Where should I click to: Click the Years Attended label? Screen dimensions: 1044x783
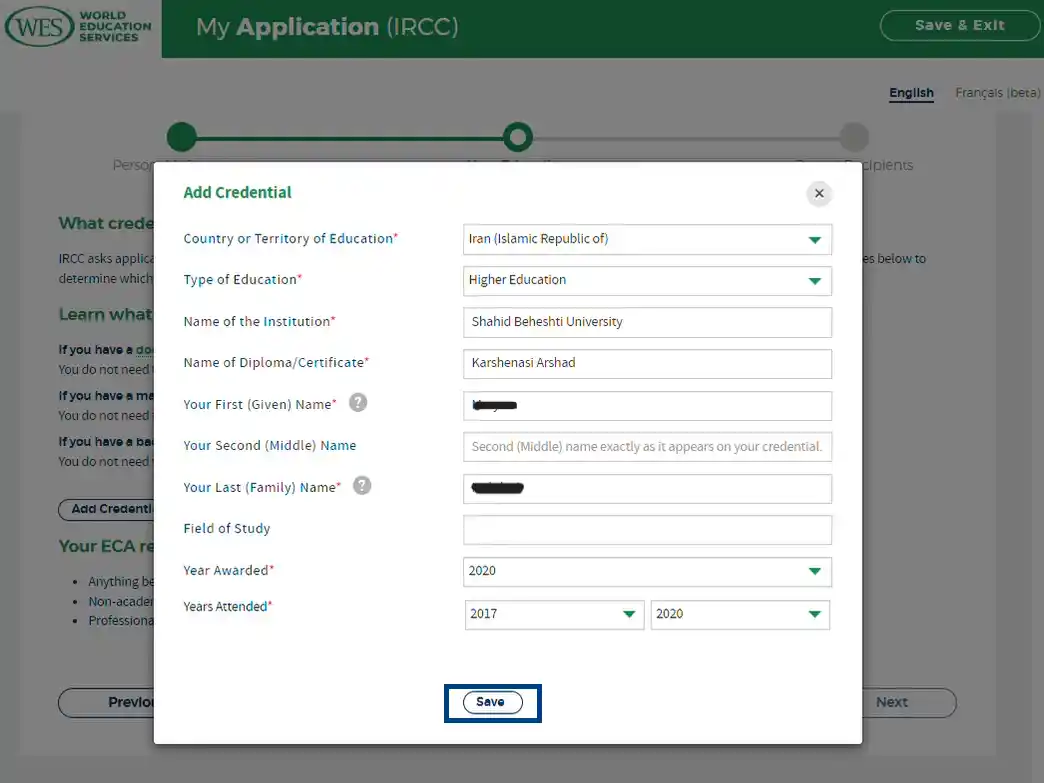click(228, 607)
